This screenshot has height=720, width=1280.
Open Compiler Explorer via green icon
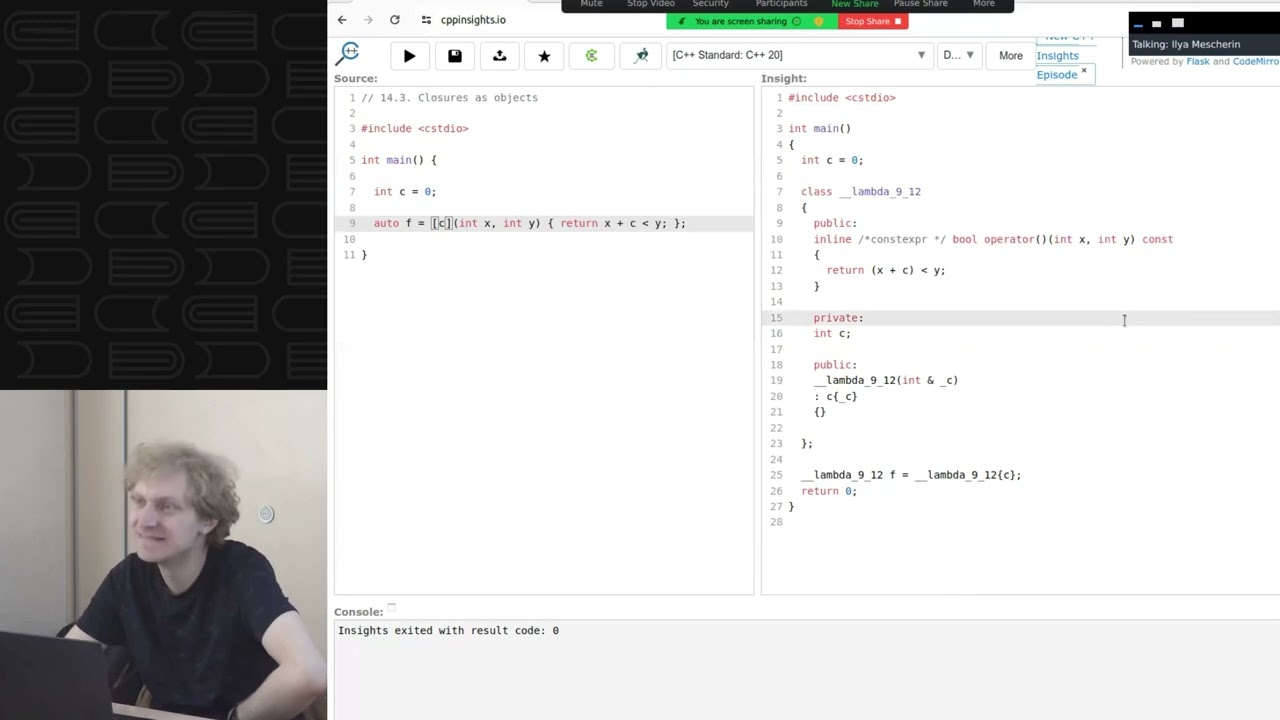point(591,56)
